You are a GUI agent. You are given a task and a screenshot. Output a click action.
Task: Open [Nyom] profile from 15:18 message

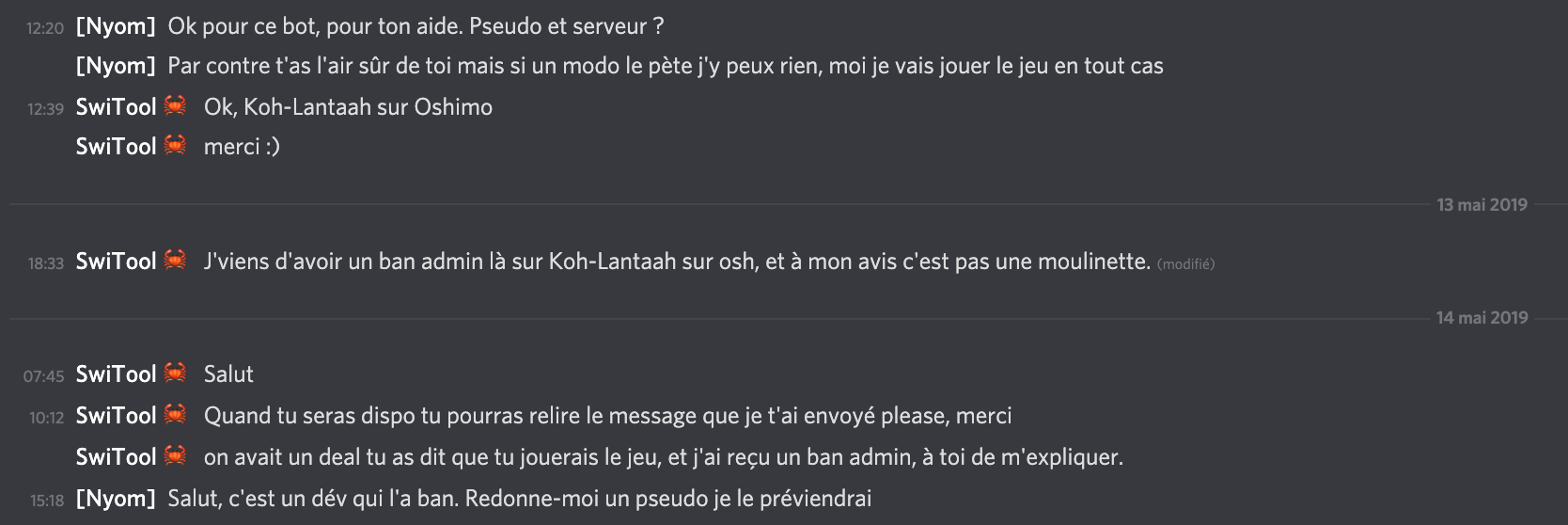(116, 499)
